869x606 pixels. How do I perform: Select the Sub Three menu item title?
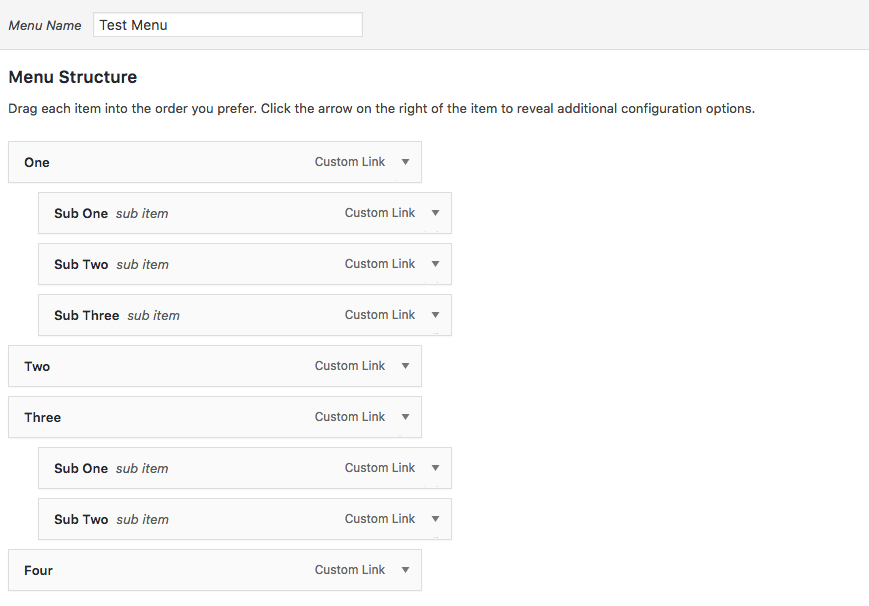87,316
